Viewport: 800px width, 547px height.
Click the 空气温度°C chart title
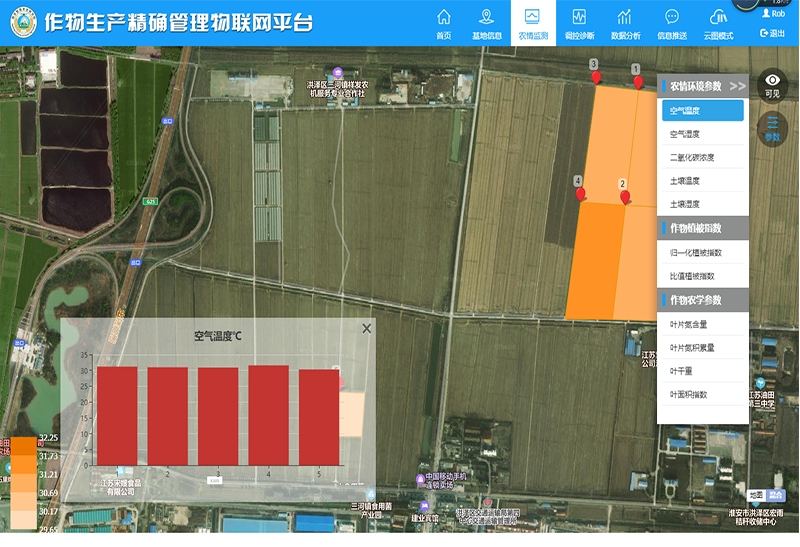click(218, 336)
